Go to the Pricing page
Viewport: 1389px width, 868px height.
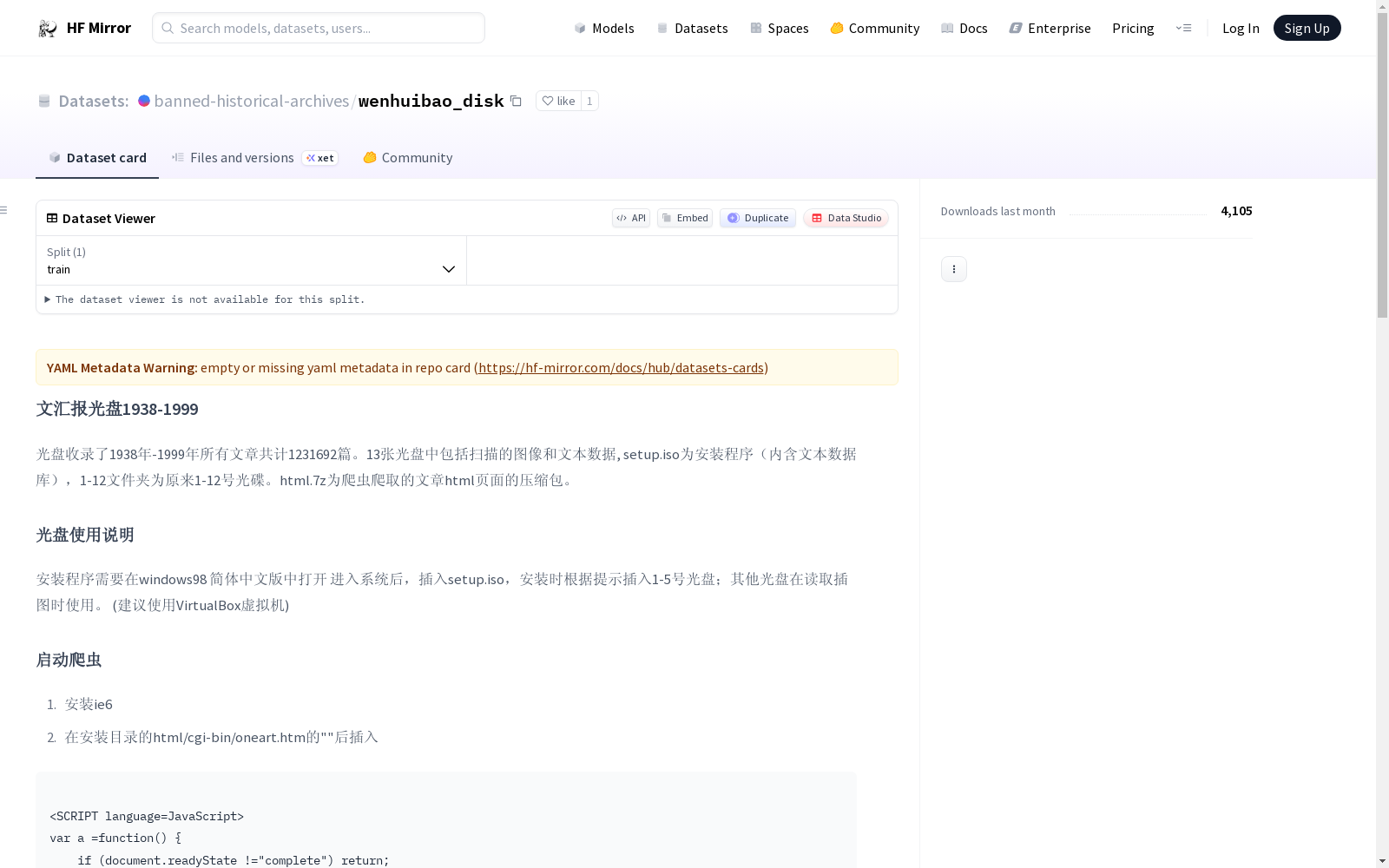[1133, 28]
